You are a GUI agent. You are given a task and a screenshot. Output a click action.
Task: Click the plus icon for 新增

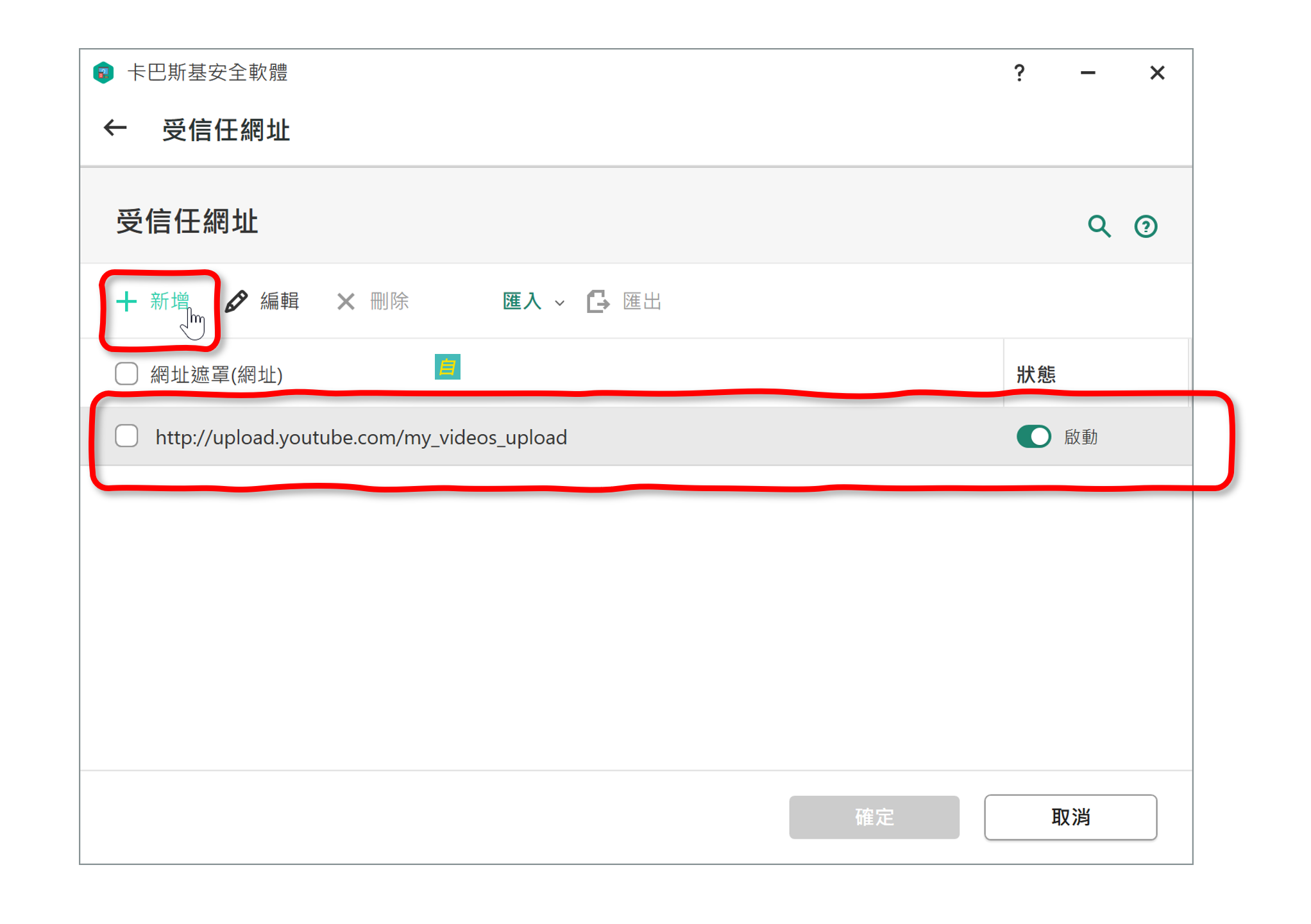pyautogui.click(x=126, y=301)
